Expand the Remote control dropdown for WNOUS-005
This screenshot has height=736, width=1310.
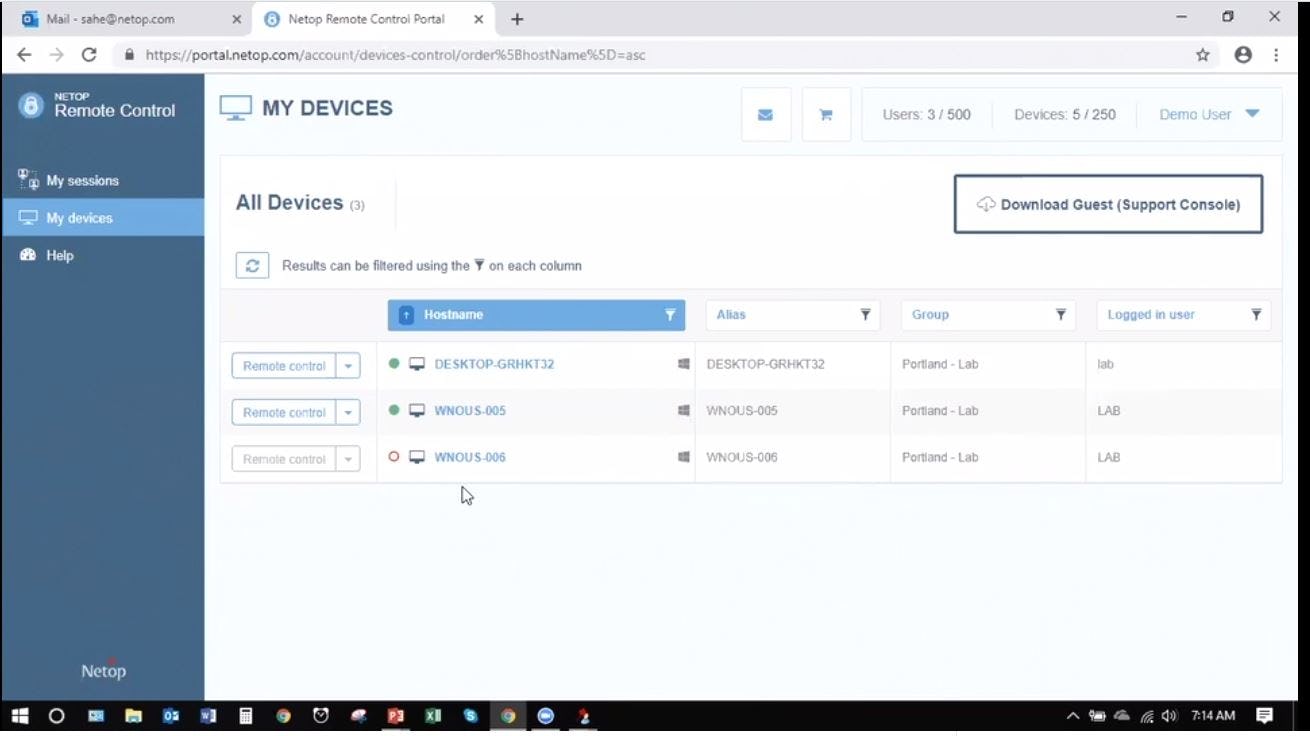[348, 412]
